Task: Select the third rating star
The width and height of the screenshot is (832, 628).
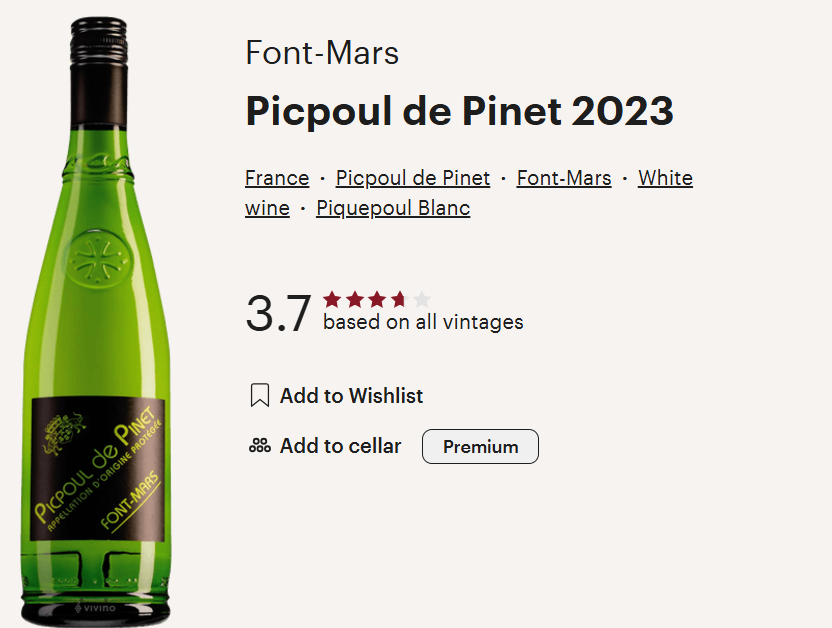Action: point(377,299)
